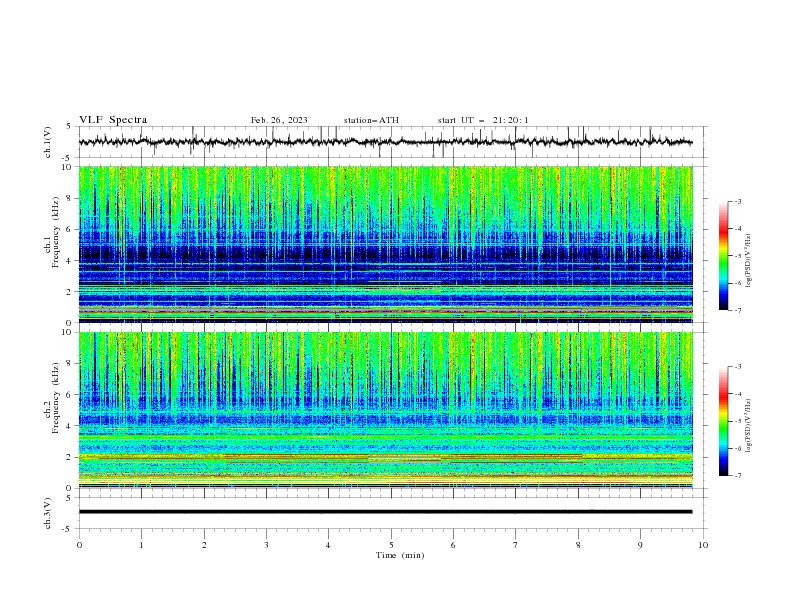
Task: Click the "station=ATH" label
Action: click(x=371, y=120)
